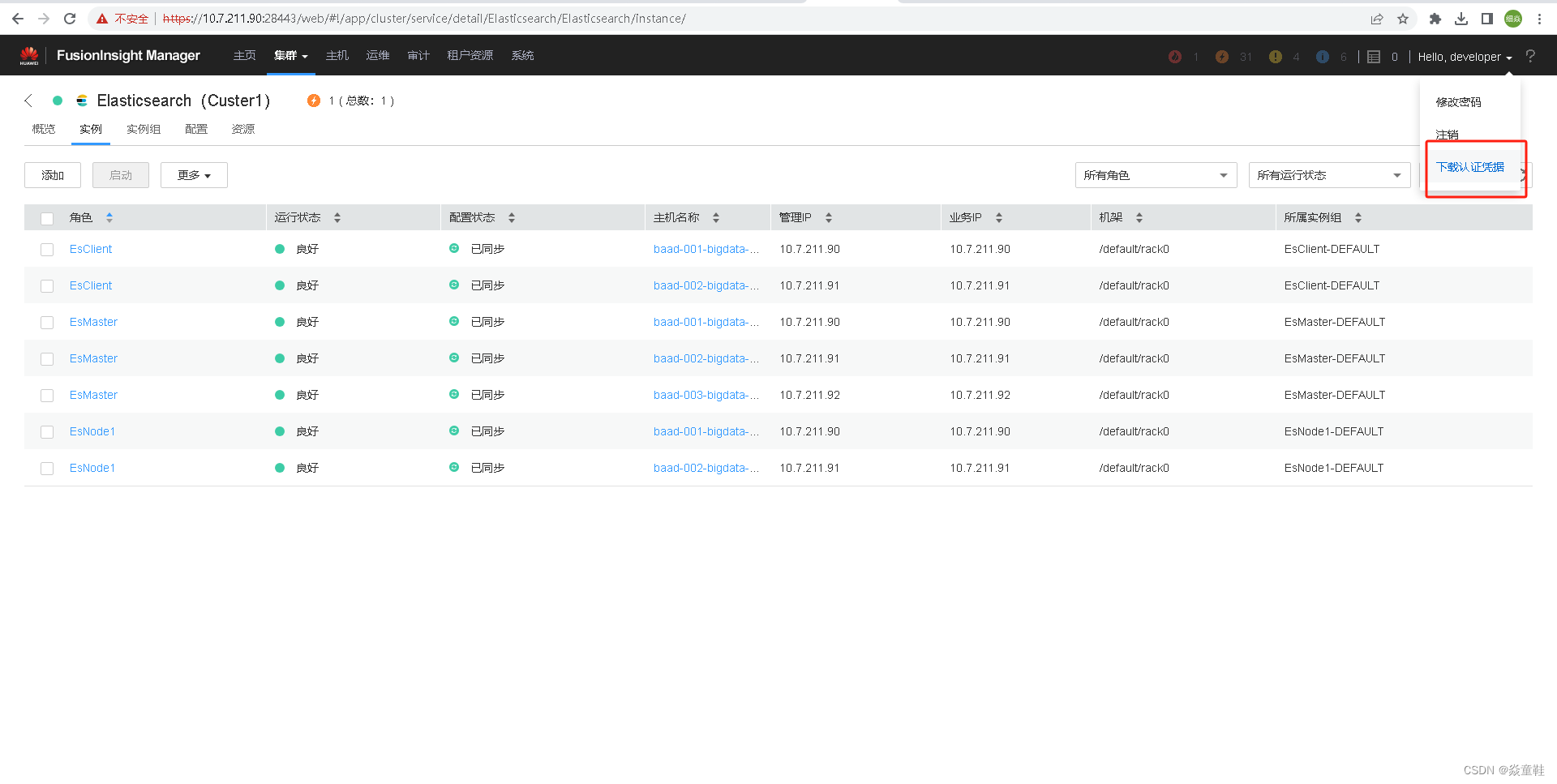Select 下载认证凭据 from user menu

(x=1470, y=167)
